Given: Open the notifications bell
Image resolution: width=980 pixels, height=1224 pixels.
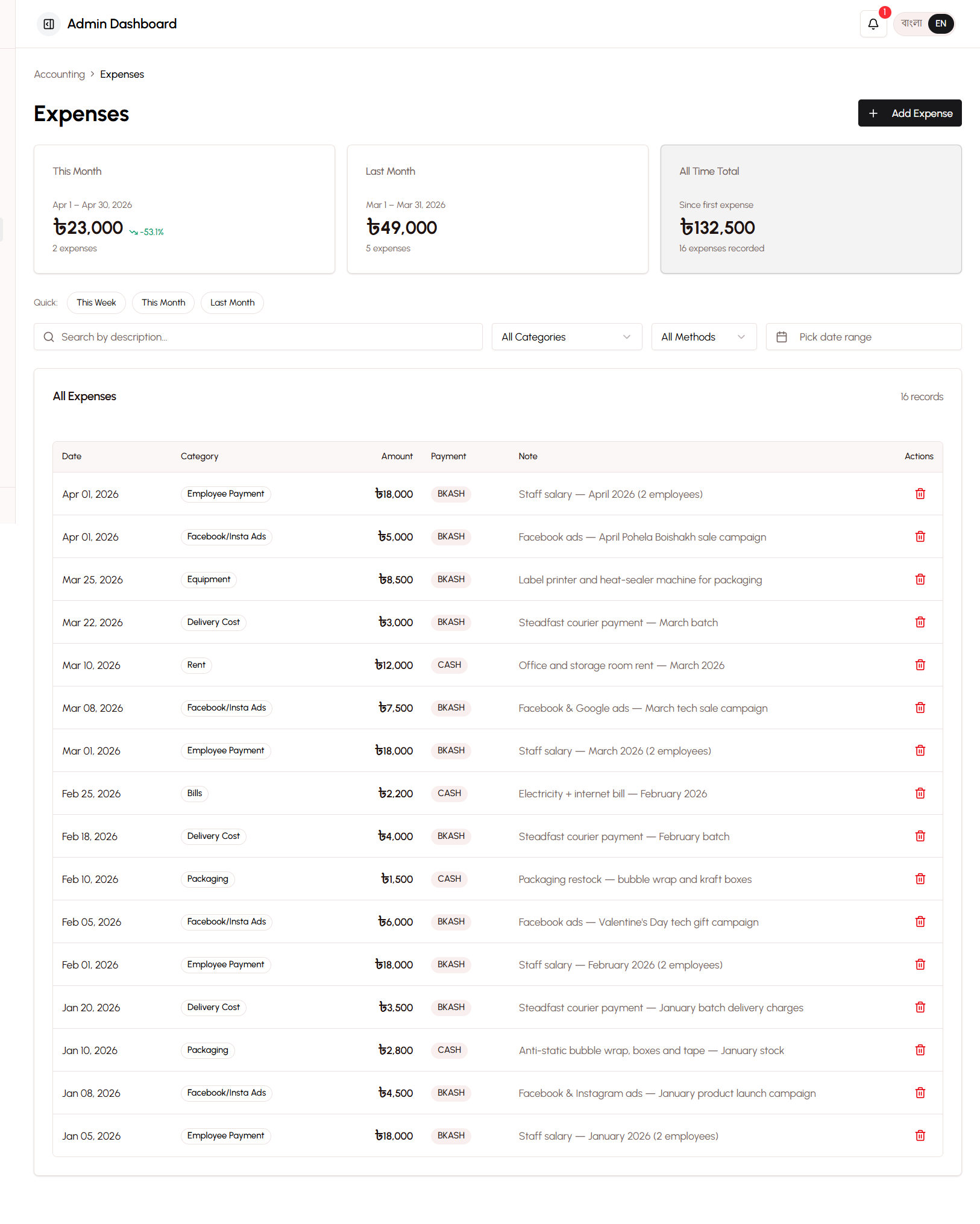Looking at the screenshot, I should click(873, 24).
